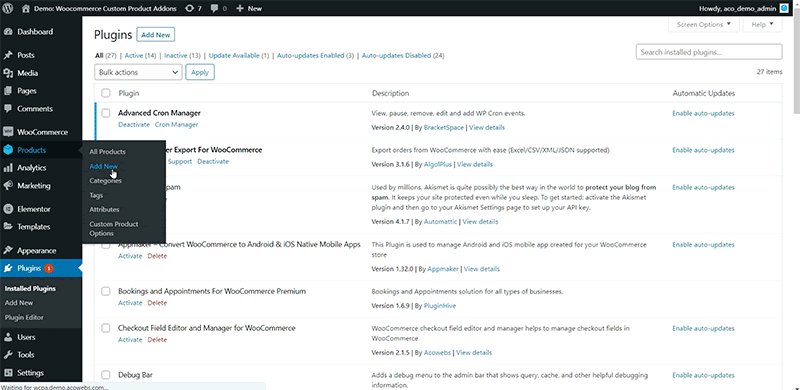Click the Comments sidebar icon
Screen dimensions: 800x390
click(x=8, y=109)
